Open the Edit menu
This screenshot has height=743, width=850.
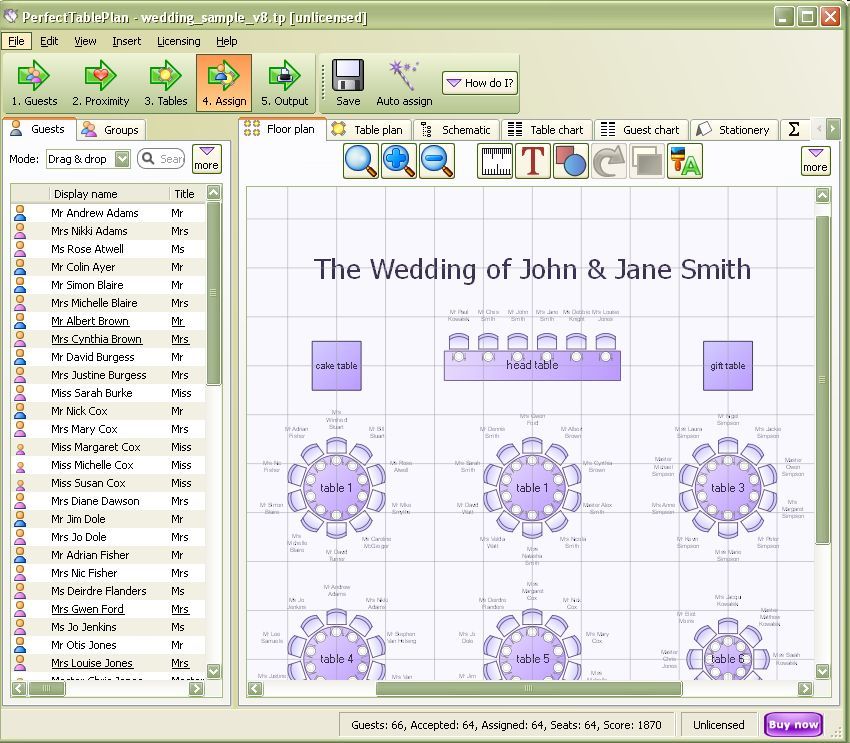point(49,41)
